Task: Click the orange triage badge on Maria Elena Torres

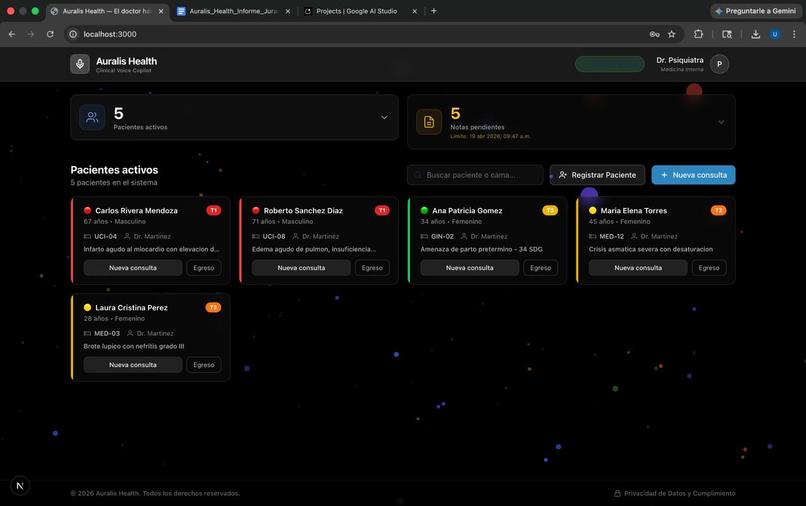Action: click(719, 210)
